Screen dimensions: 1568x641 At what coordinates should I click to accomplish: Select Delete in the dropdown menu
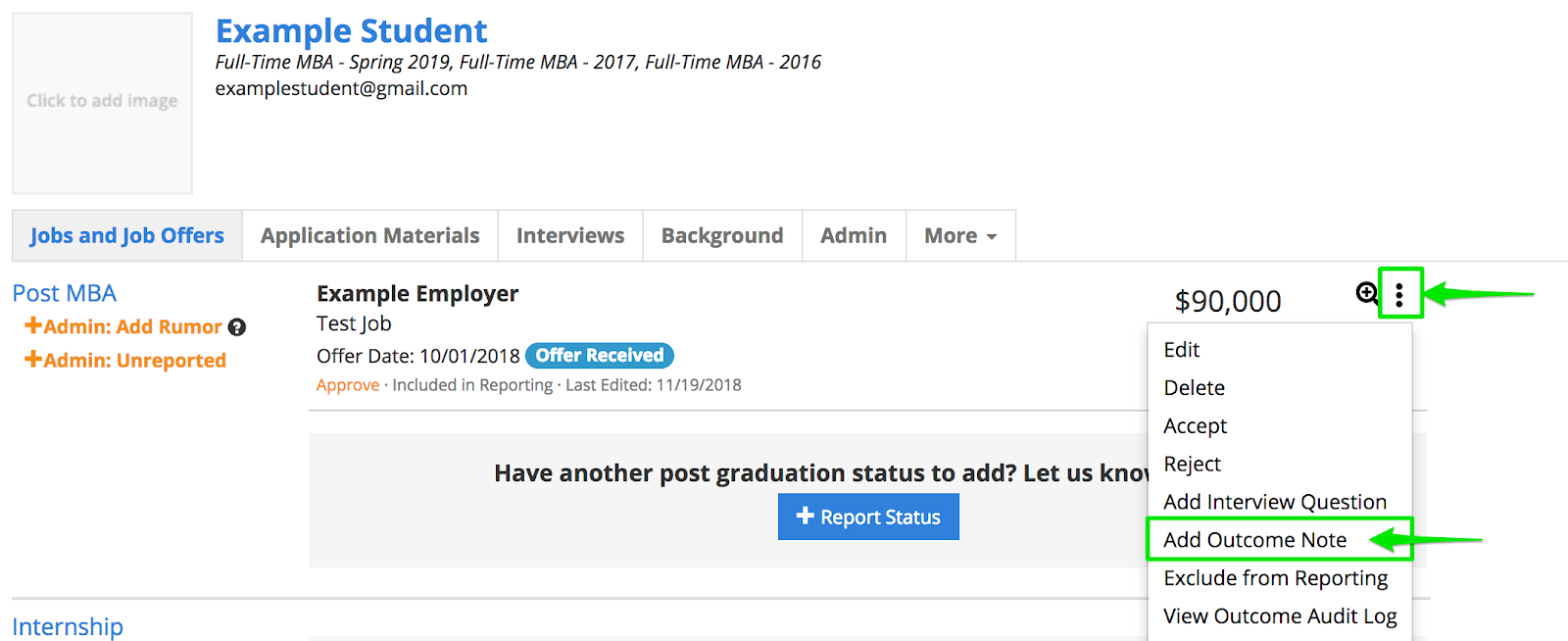(1194, 388)
